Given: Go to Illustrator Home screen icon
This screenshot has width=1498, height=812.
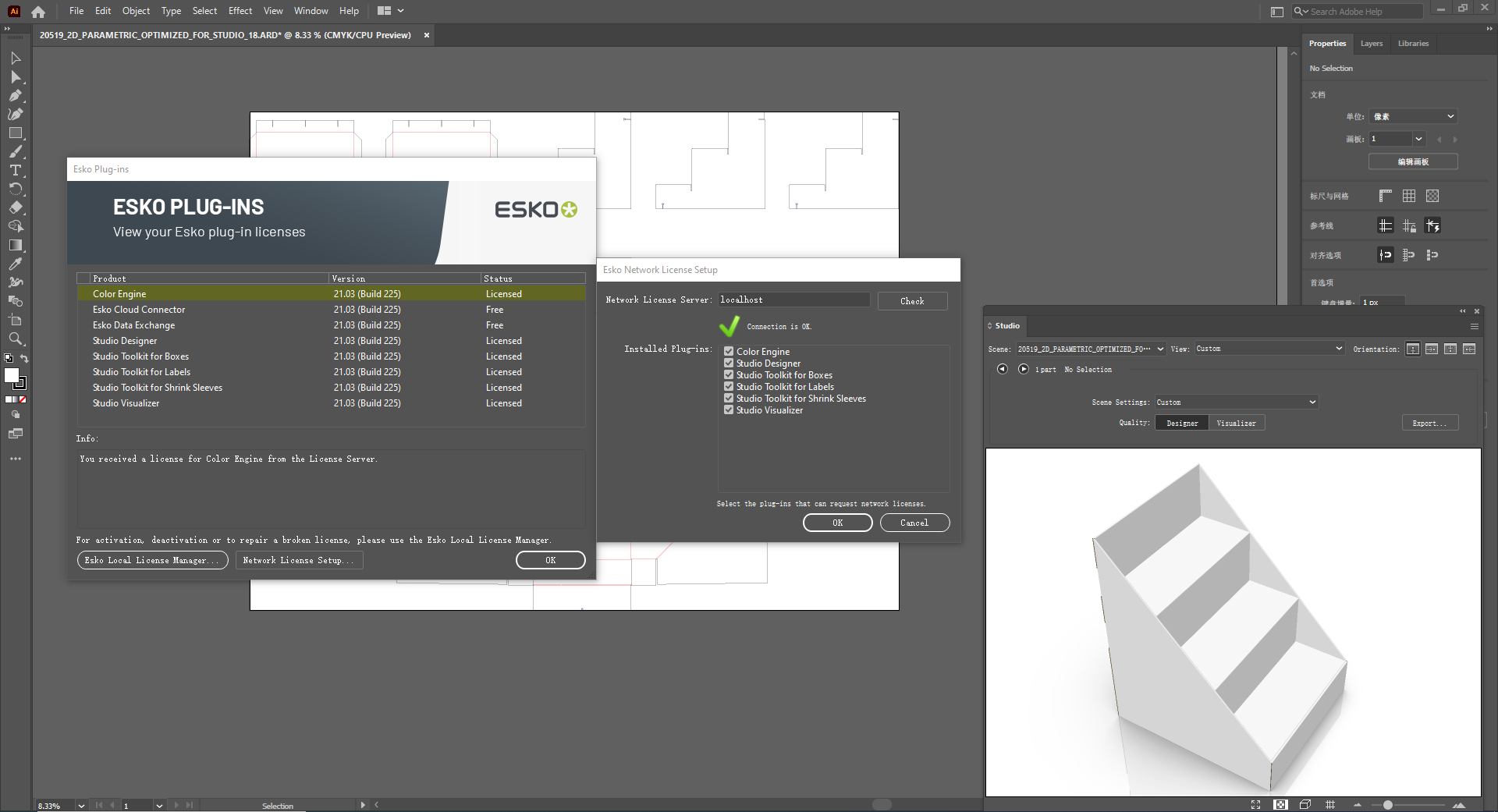Looking at the screenshot, I should click(38, 12).
